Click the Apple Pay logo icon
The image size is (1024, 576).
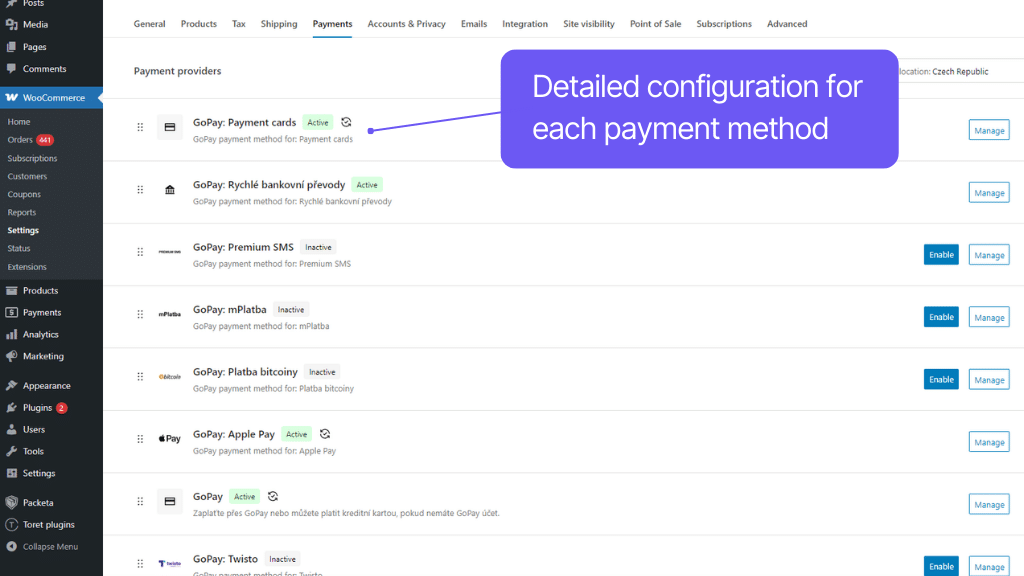pyautogui.click(x=169, y=437)
